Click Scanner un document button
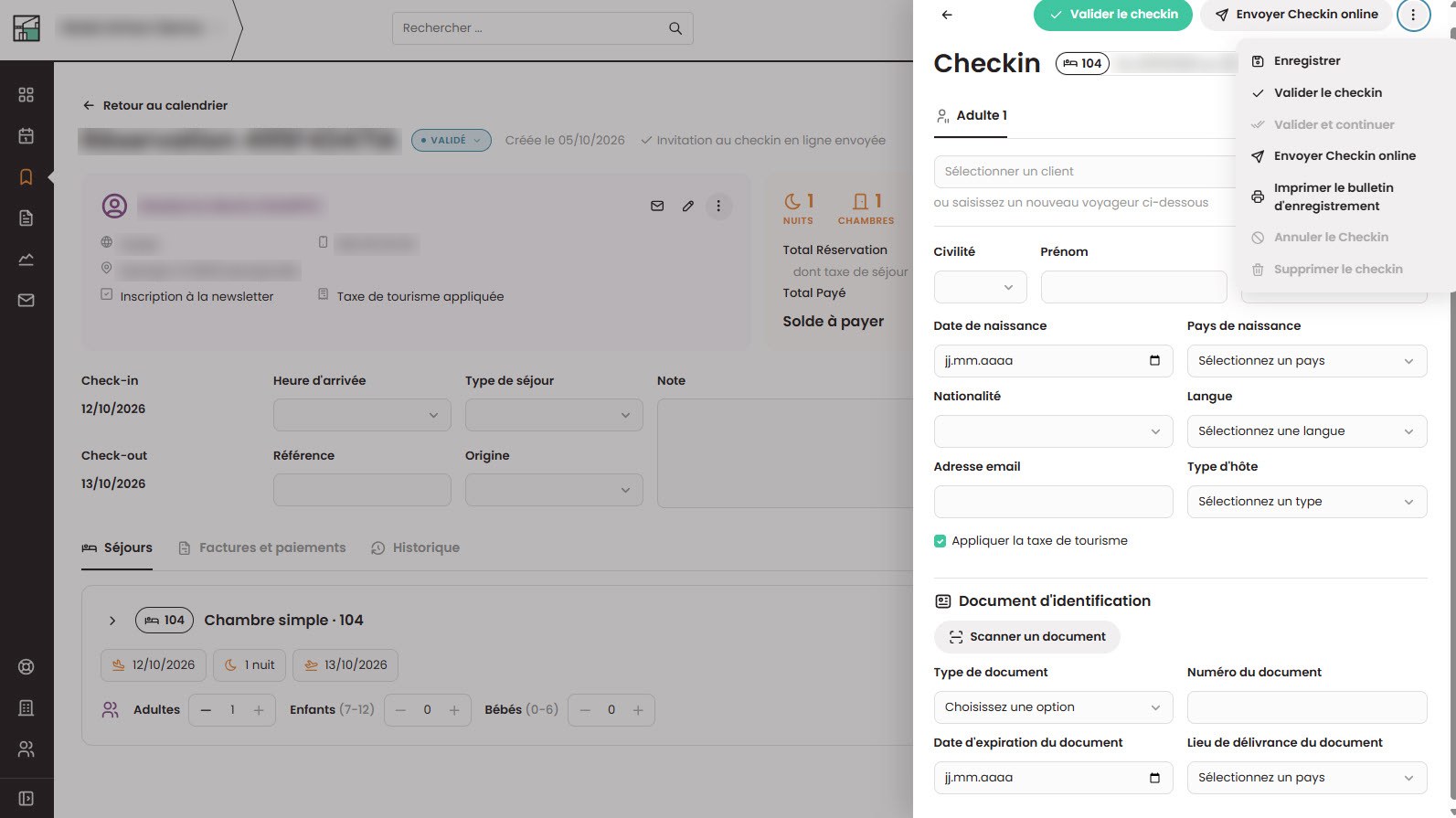The width and height of the screenshot is (1456, 818). click(1026, 637)
